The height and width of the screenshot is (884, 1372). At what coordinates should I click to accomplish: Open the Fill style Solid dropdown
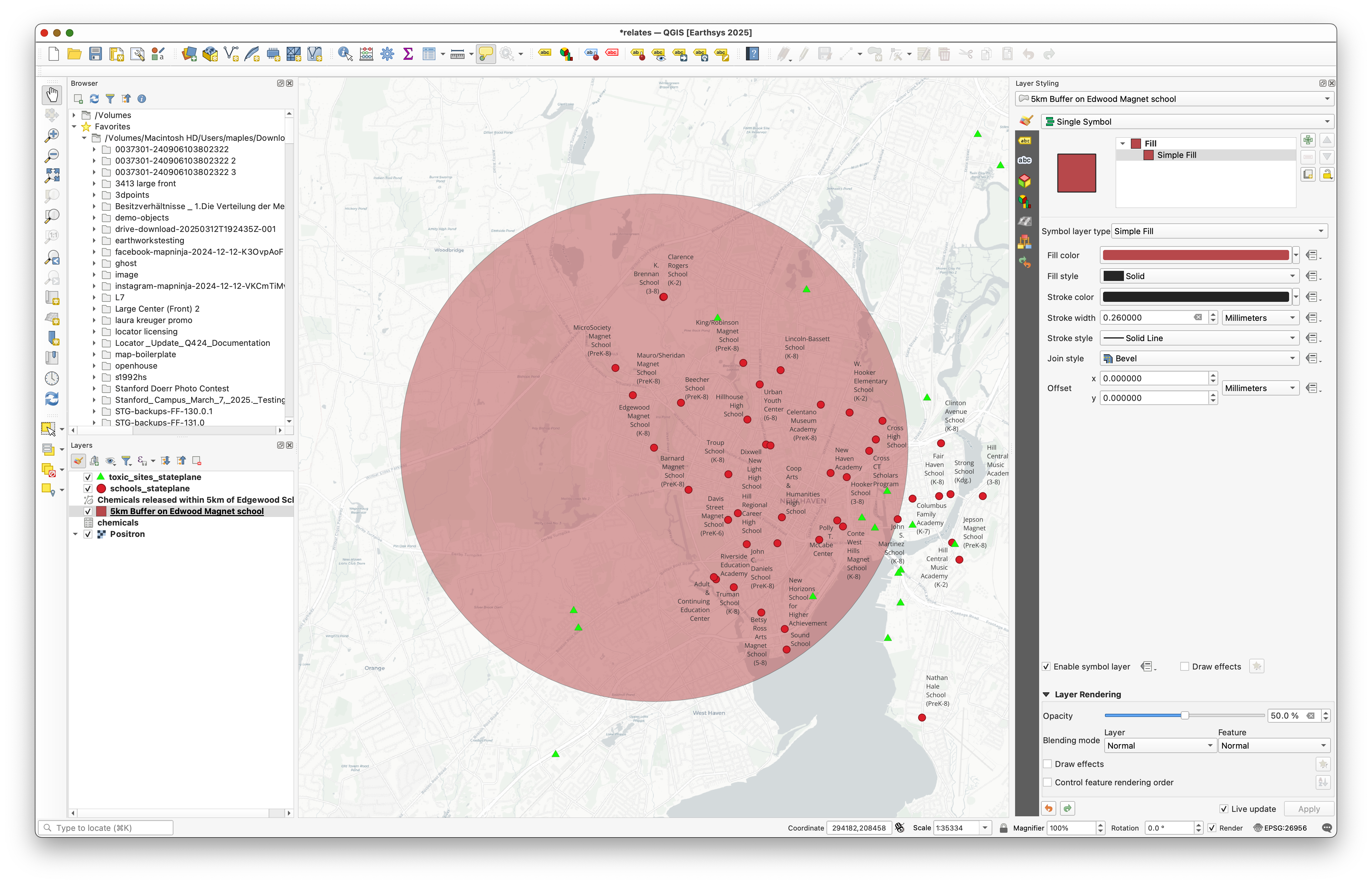1199,276
